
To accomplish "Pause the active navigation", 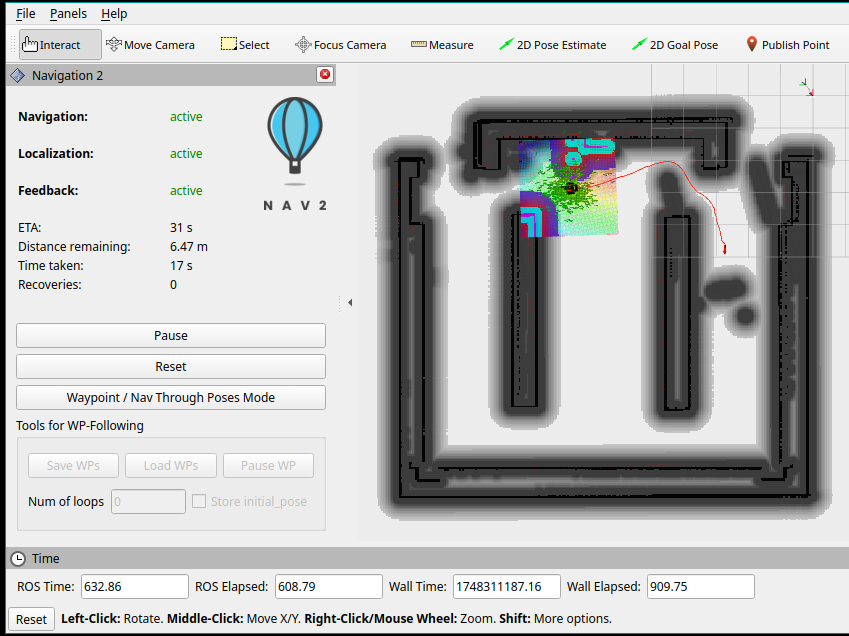I will click(171, 336).
